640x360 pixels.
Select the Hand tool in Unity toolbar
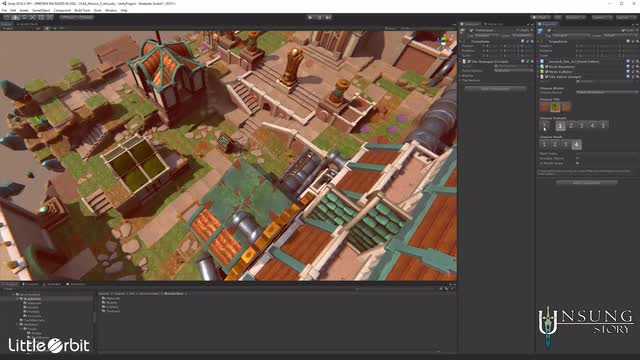point(7,18)
